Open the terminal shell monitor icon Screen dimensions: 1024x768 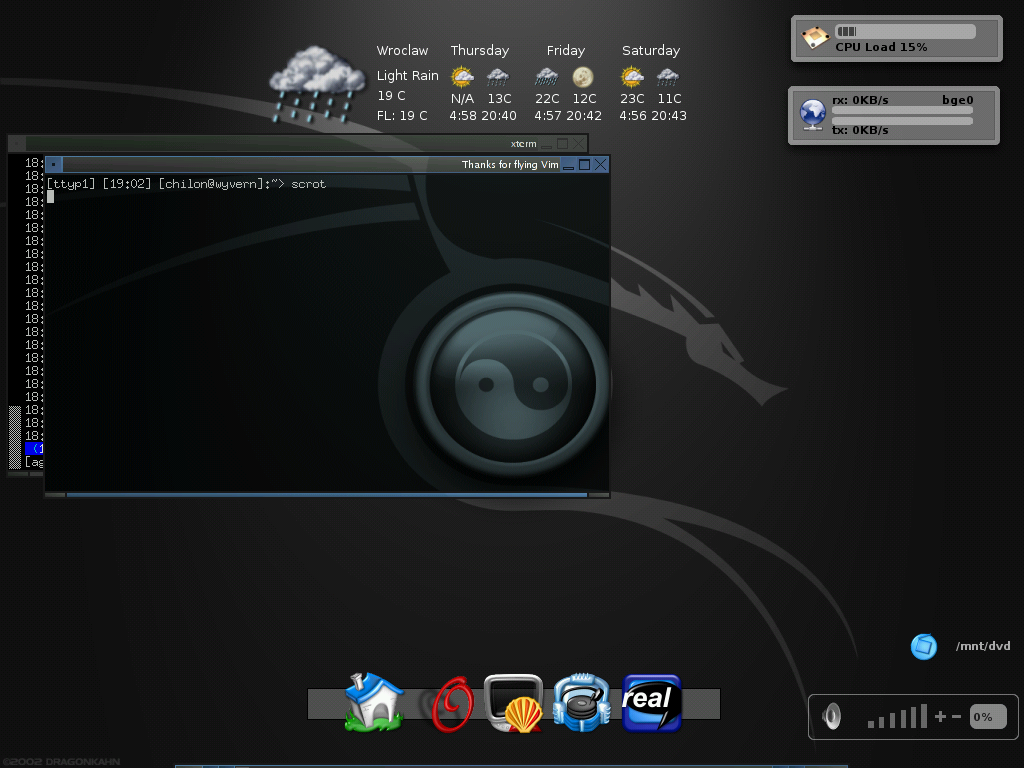513,703
